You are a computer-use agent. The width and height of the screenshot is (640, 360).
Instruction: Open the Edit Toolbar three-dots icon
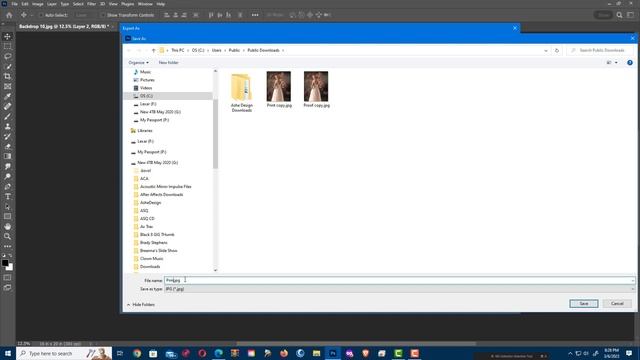coord(7,247)
